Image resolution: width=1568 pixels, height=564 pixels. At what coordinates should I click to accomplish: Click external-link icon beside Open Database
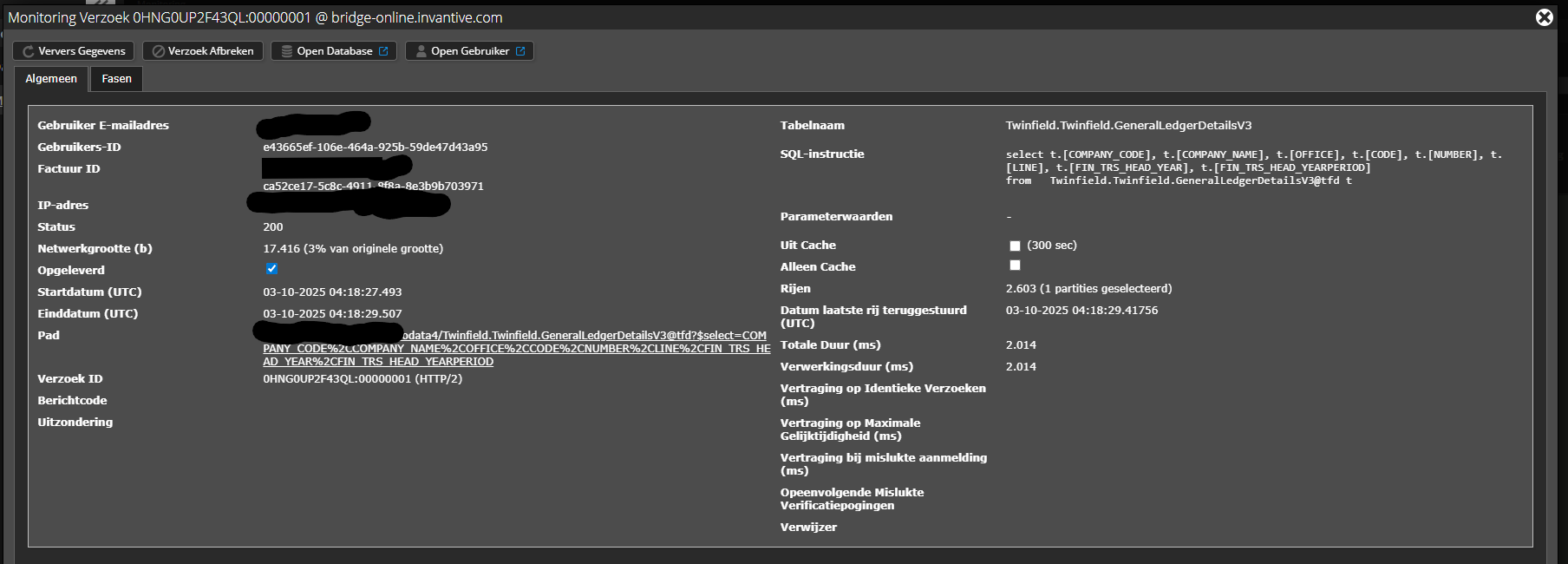pyautogui.click(x=383, y=51)
